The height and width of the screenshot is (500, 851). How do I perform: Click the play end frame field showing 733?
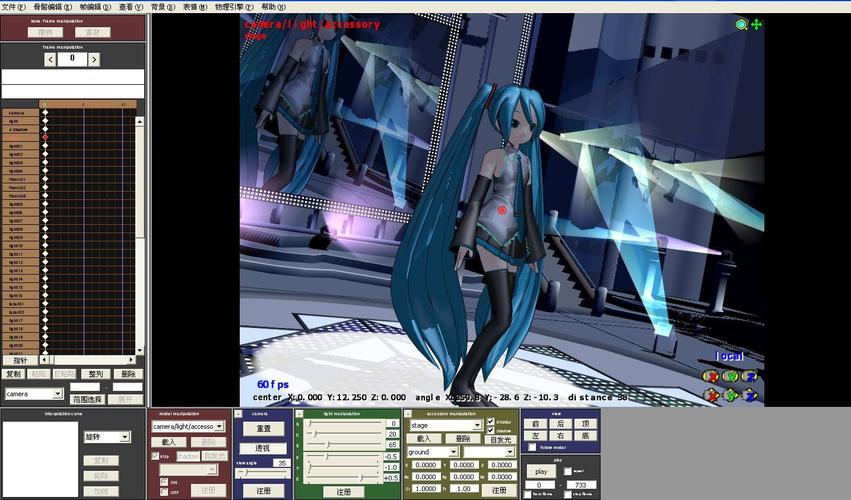click(x=581, y=485)
